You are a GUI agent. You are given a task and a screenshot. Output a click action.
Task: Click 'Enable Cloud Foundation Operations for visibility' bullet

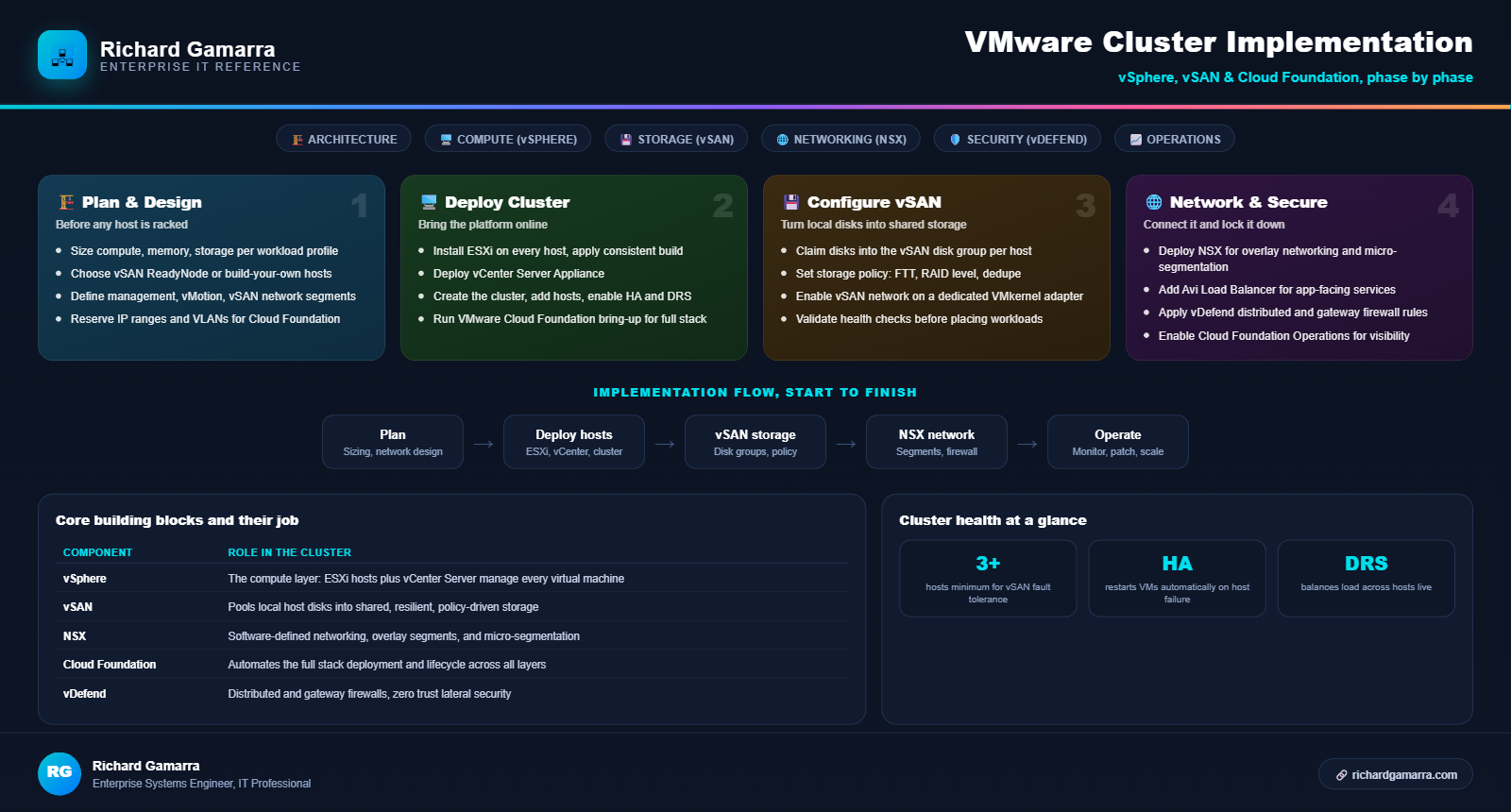coord(1283,336)
